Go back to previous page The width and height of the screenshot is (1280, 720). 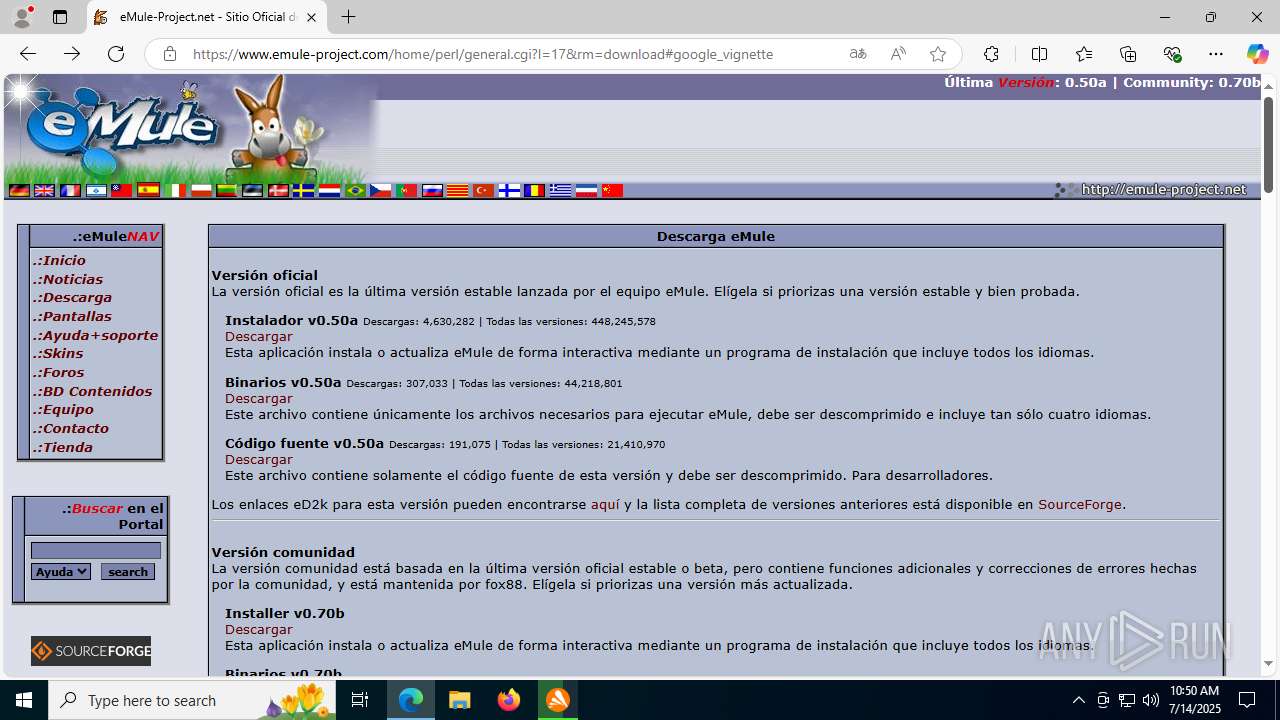point(28,54)
